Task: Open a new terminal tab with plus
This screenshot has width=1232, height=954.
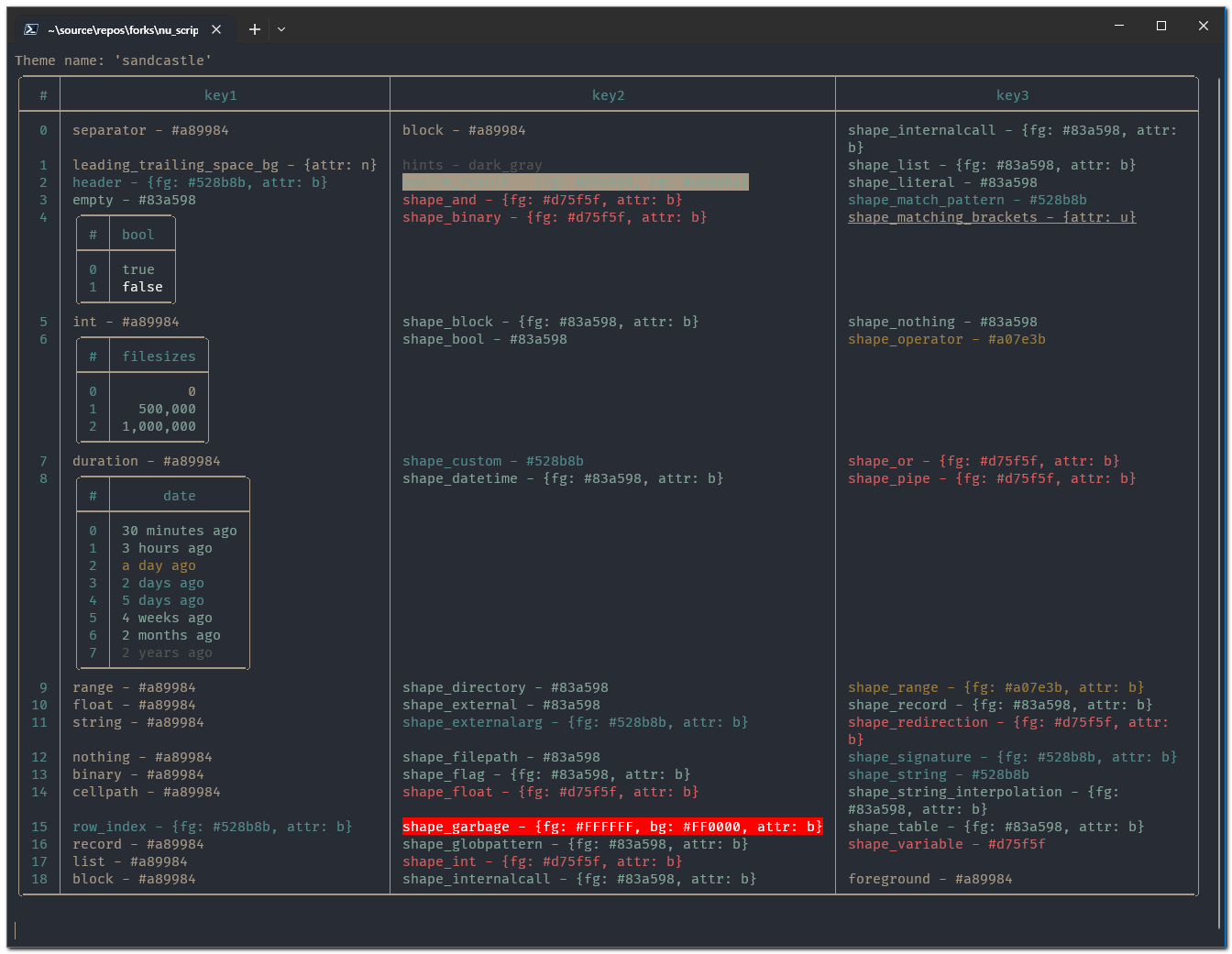Action: (x=255, y=29)
